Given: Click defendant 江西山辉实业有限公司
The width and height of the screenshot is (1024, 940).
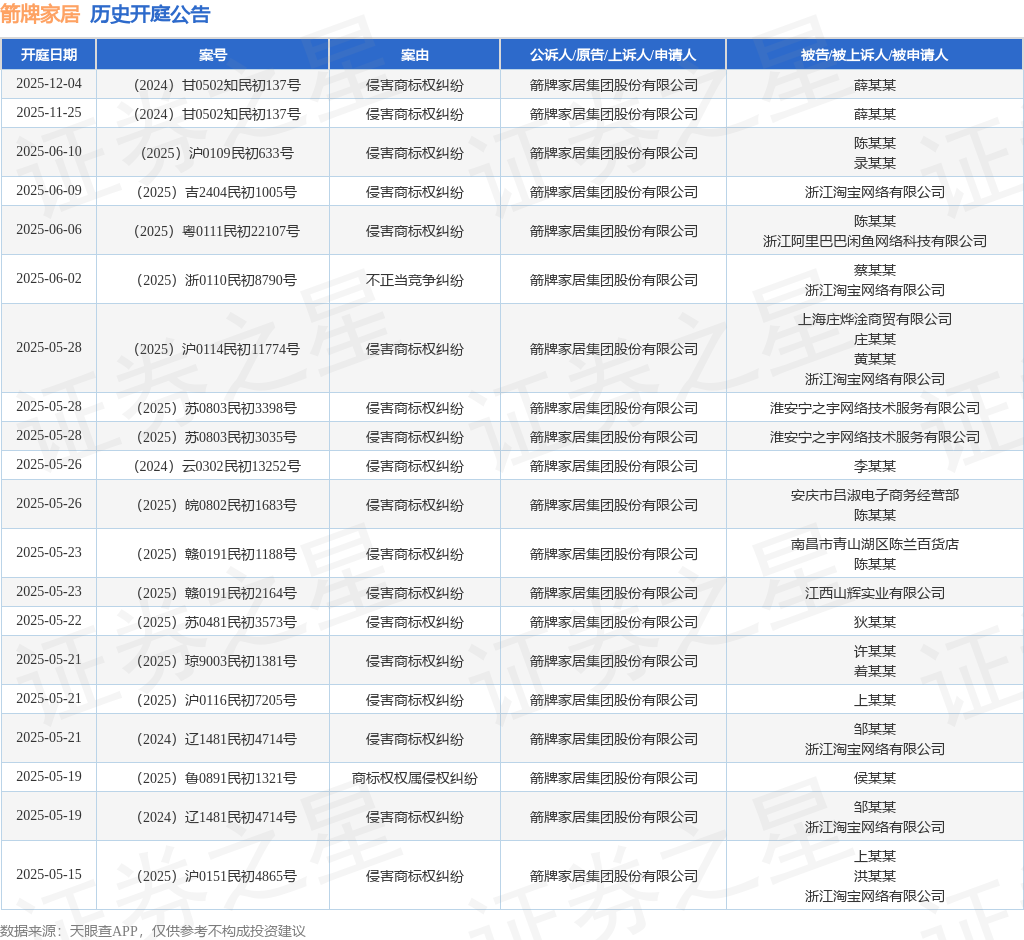Looking at the screenshot, I should click(874, 593).
